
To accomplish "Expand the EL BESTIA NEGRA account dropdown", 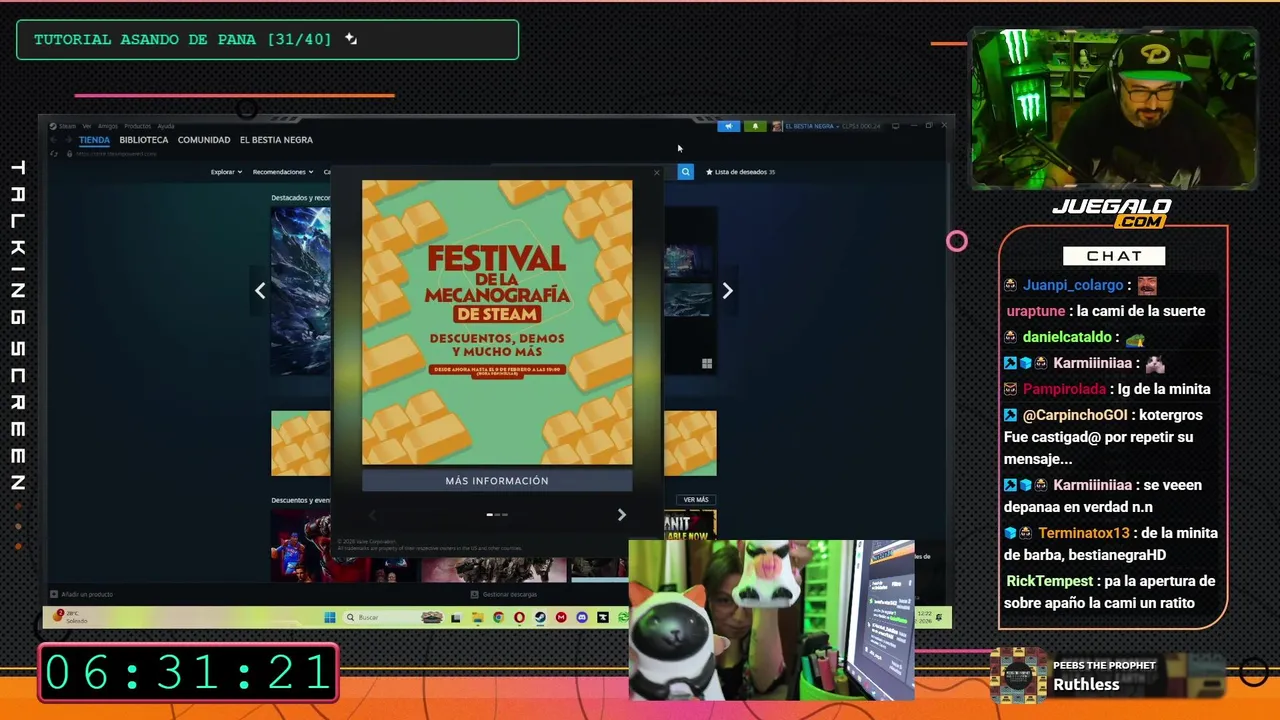I will [810, 126].
